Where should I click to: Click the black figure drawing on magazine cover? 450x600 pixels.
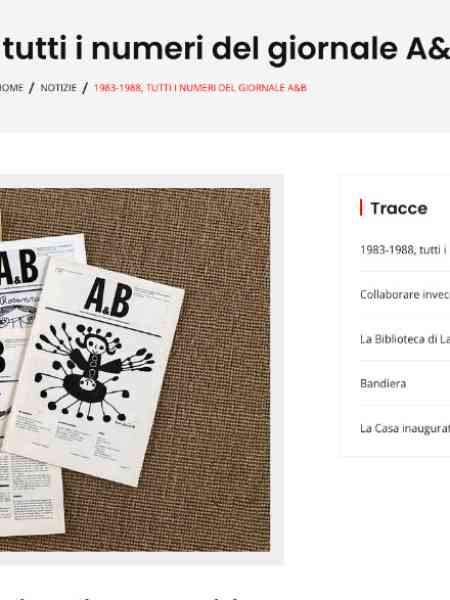[94, 372]
